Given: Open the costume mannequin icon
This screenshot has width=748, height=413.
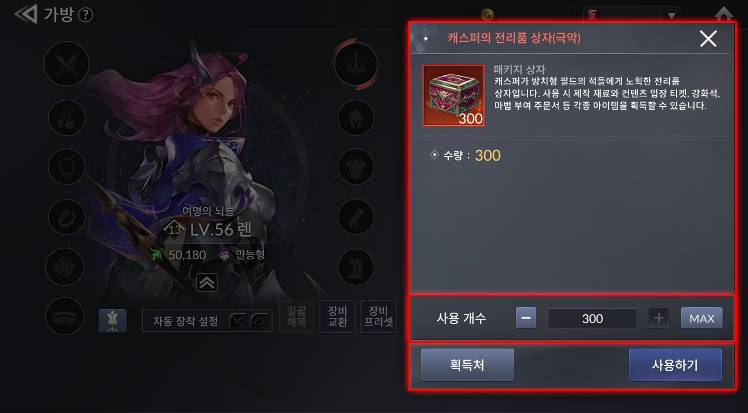Looking at the screenshot, I should pyautogui.click(x=113, y=320).
